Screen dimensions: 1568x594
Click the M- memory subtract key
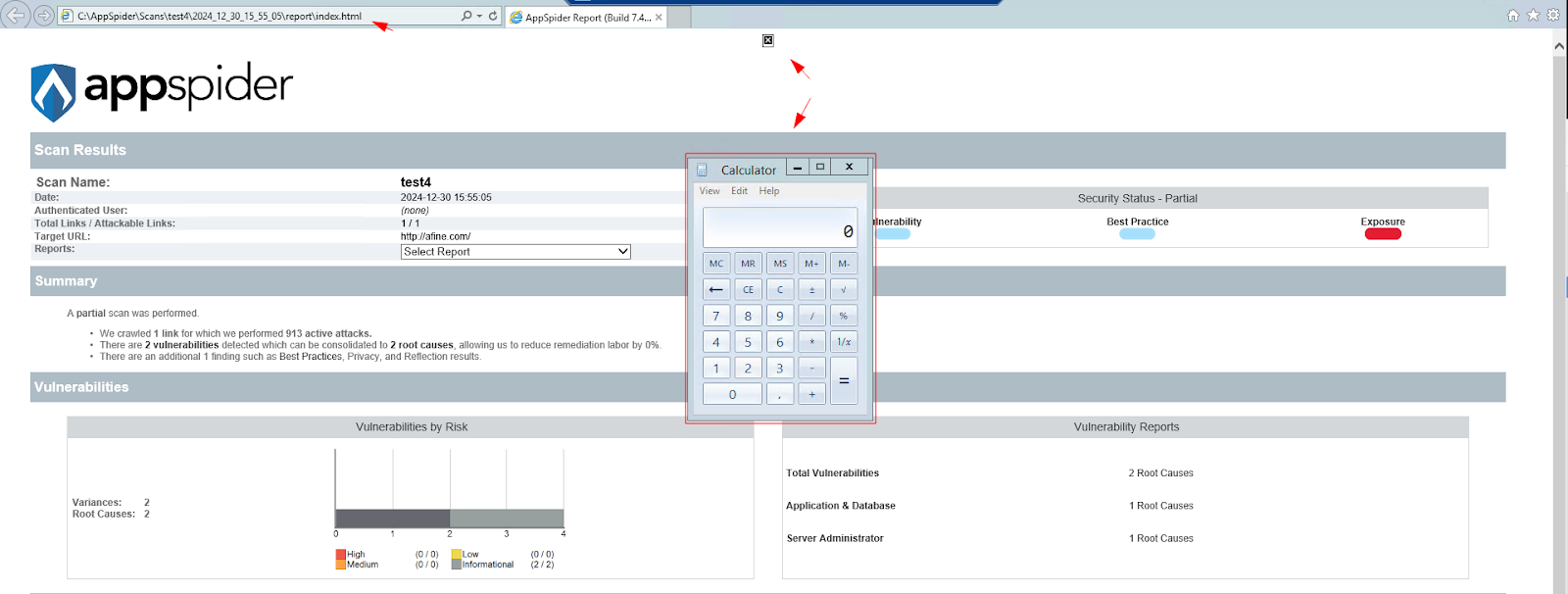(844, 264)
